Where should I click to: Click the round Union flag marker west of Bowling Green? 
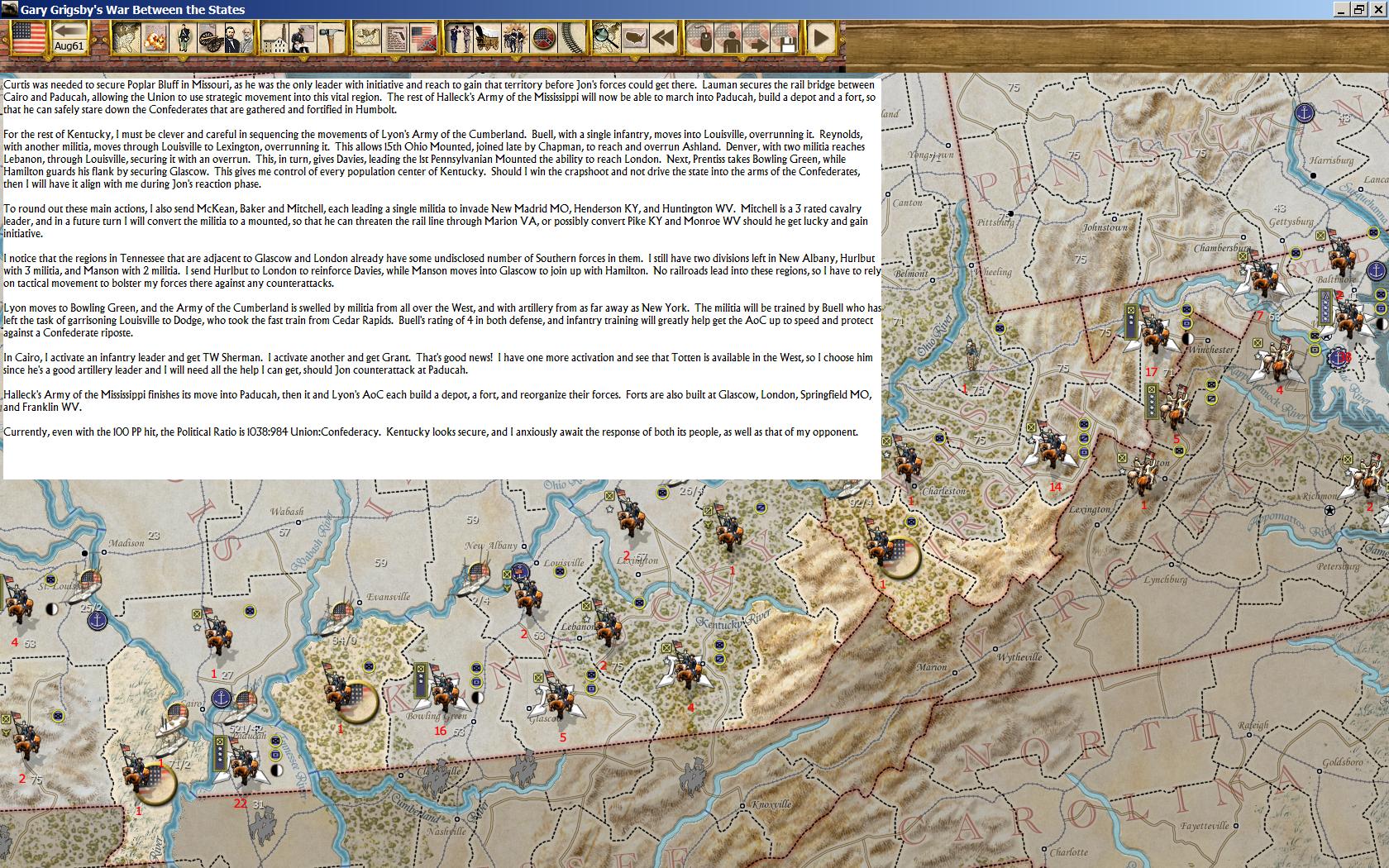[356, 701]
